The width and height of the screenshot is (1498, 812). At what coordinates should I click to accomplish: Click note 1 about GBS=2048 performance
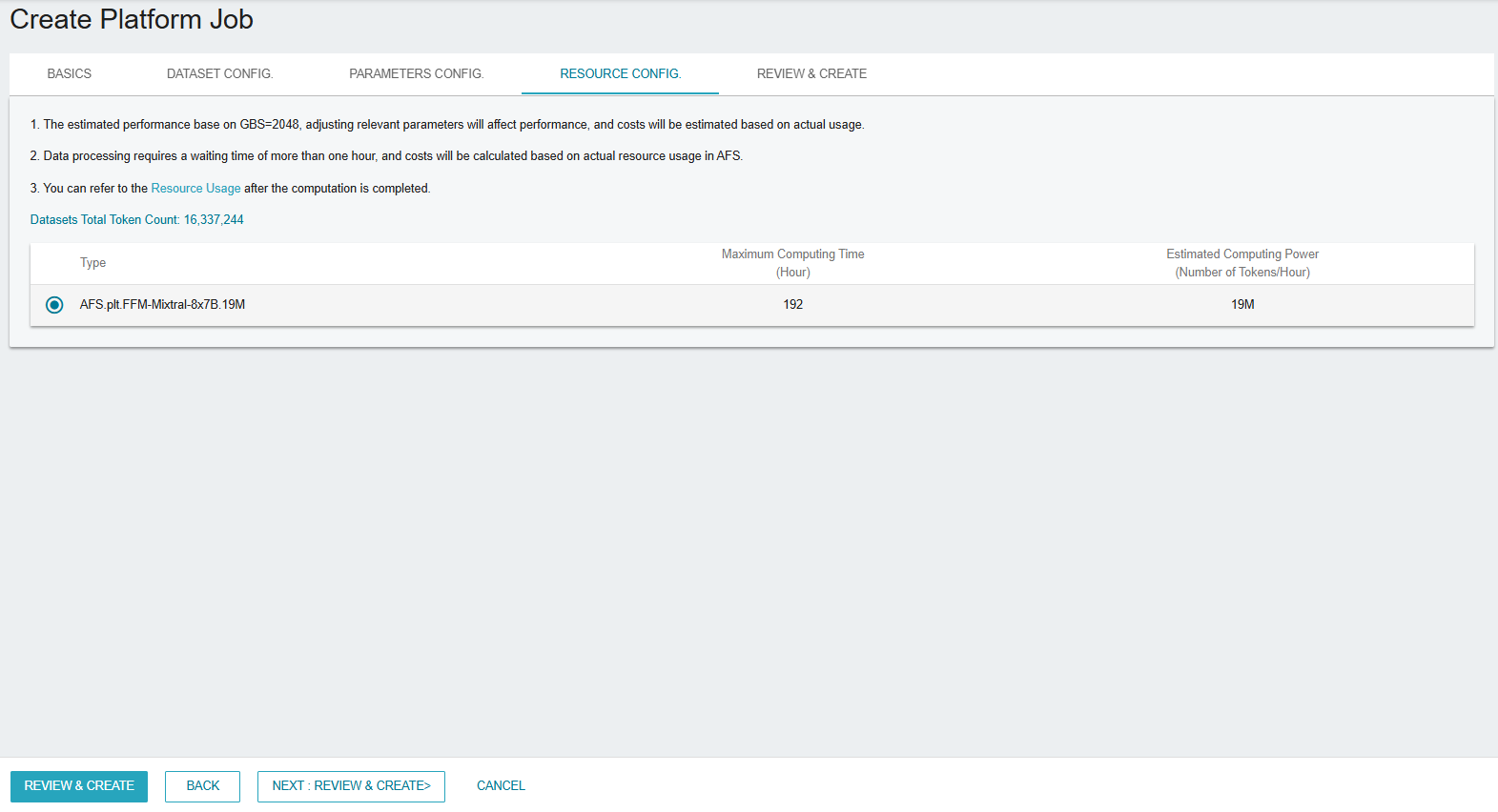pos(447,125)
